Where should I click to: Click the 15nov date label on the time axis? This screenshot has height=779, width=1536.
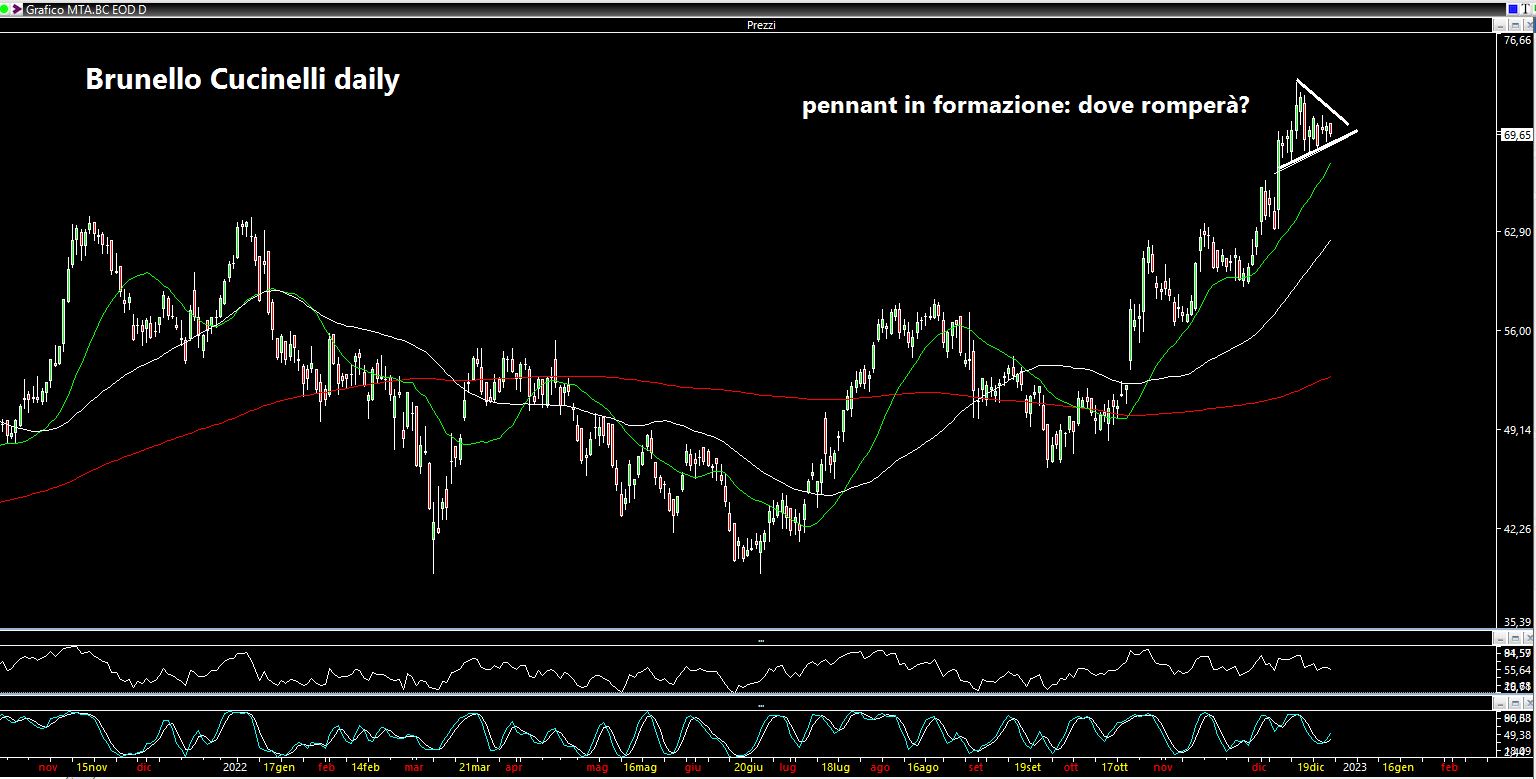[91, 768]
